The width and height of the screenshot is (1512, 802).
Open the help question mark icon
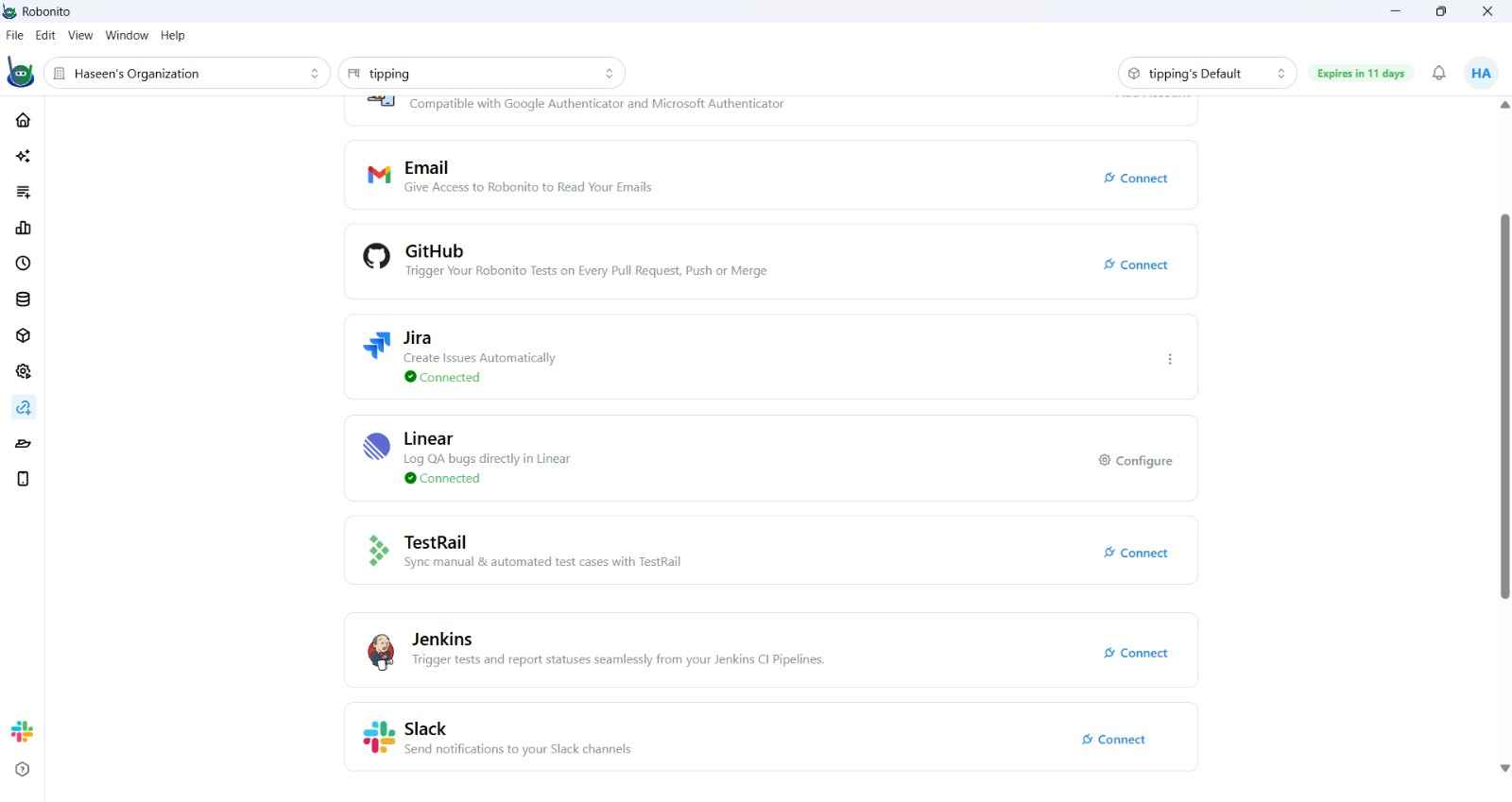pos(23,769)
